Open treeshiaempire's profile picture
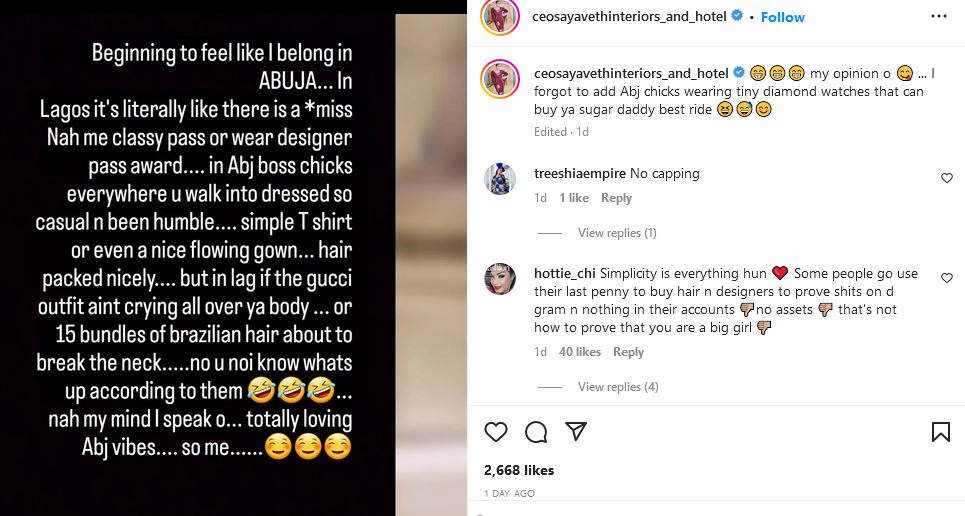This screenshot has width=965, height=516. click(x=500, y=180)
